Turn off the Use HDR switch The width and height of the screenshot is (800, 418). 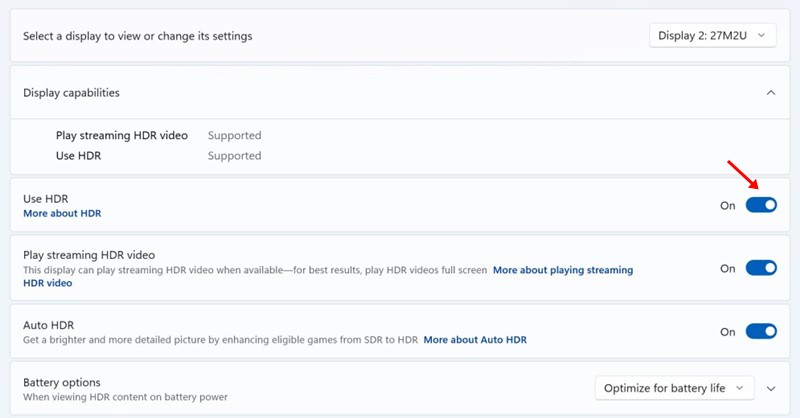(761, 205)
